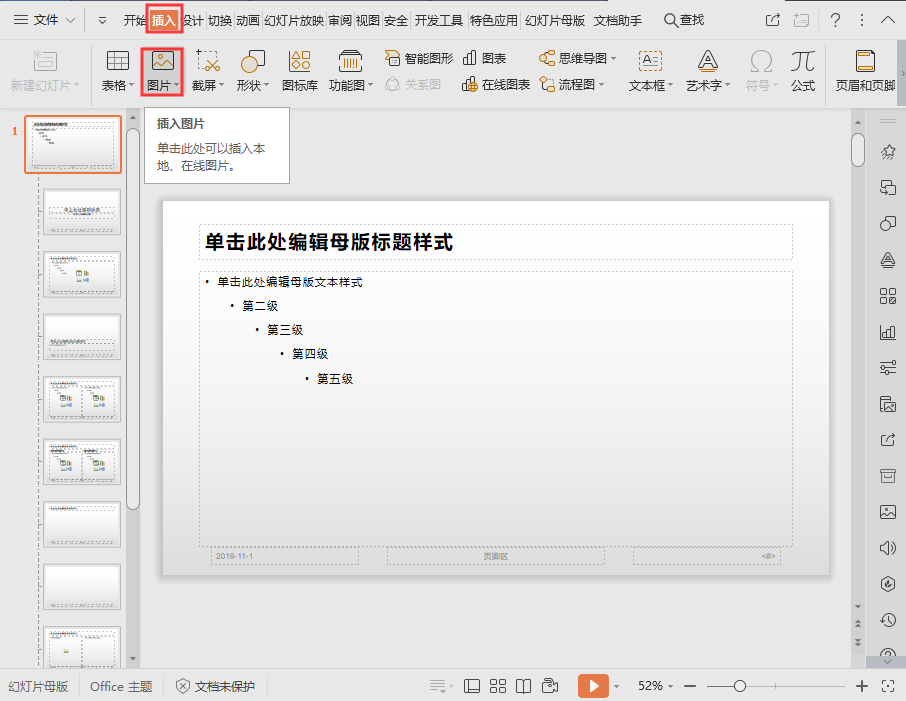Open Header and Footer (页眉和页脚)
Image resolution: width=906 pixels, height=701 pixels.
click(x=865, y=71)
